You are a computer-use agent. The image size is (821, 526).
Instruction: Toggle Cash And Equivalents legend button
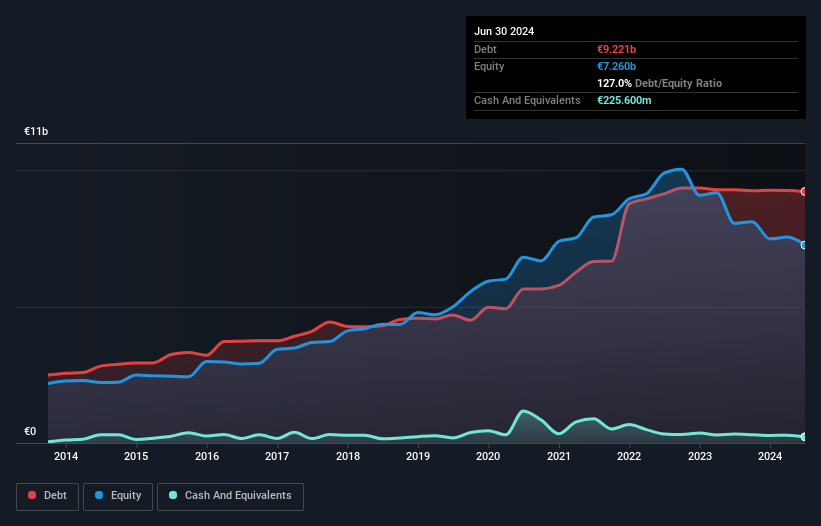[x=230, y=496]
